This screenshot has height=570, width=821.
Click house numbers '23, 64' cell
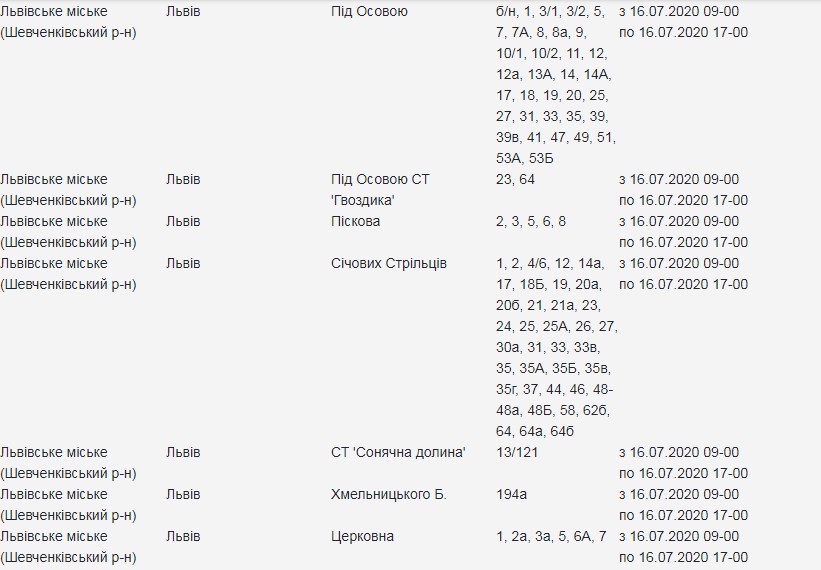[515, 179]
